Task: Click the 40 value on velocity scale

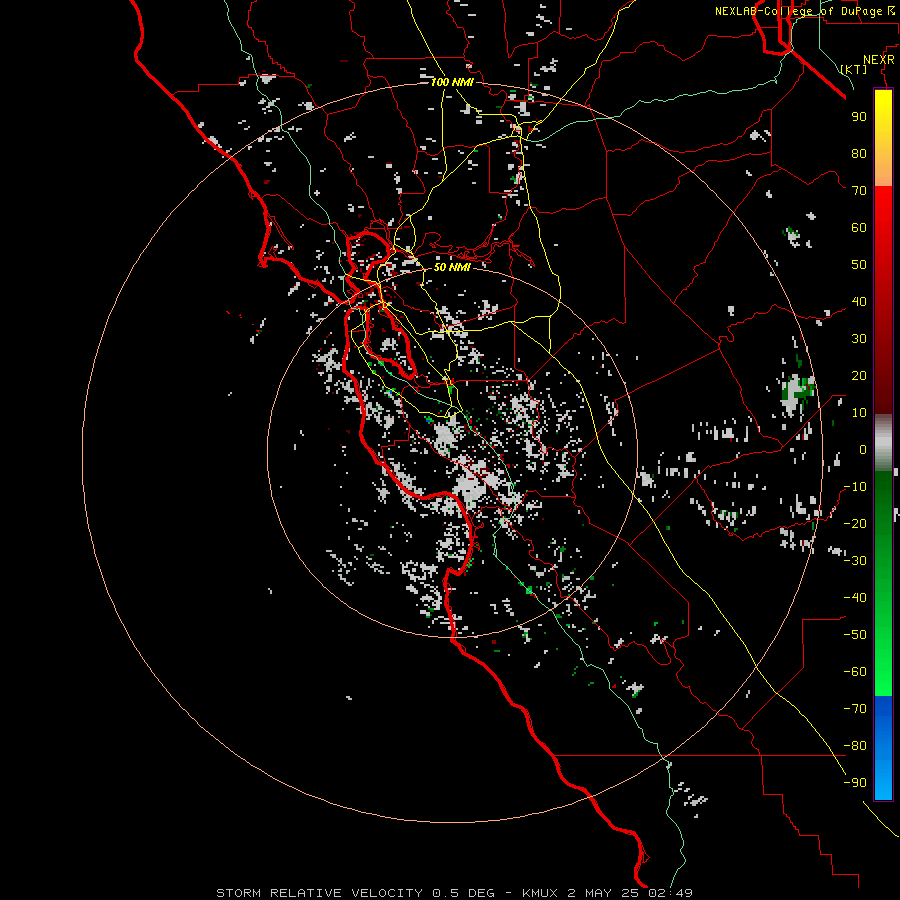Action: click(x=859, y=301)
